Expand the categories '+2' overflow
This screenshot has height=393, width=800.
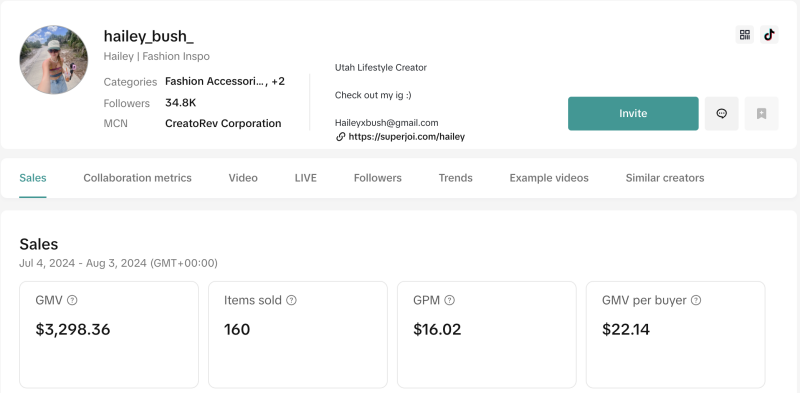[x=278, y=81]
